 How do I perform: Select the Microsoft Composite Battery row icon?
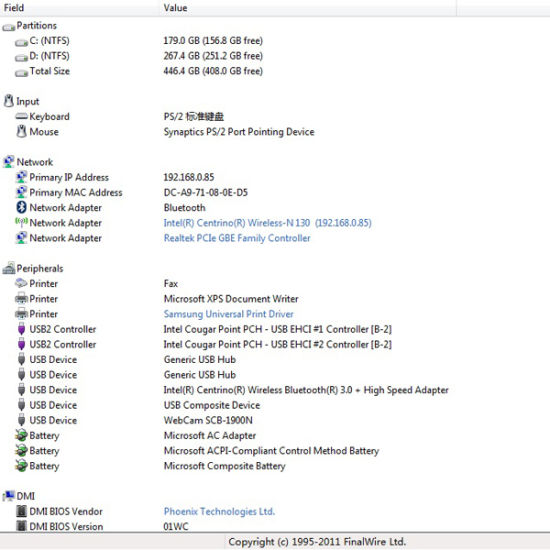pyautogui.click(x=21, y=465)
